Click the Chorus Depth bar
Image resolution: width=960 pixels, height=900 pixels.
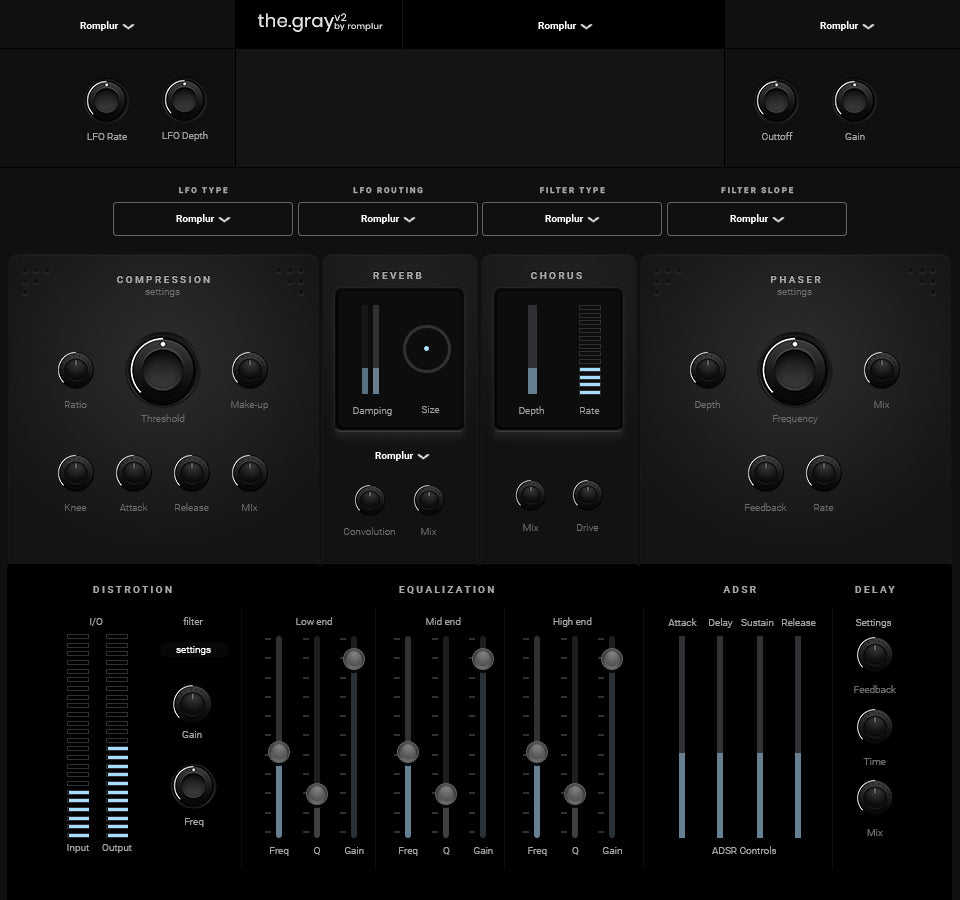[533, 350]
